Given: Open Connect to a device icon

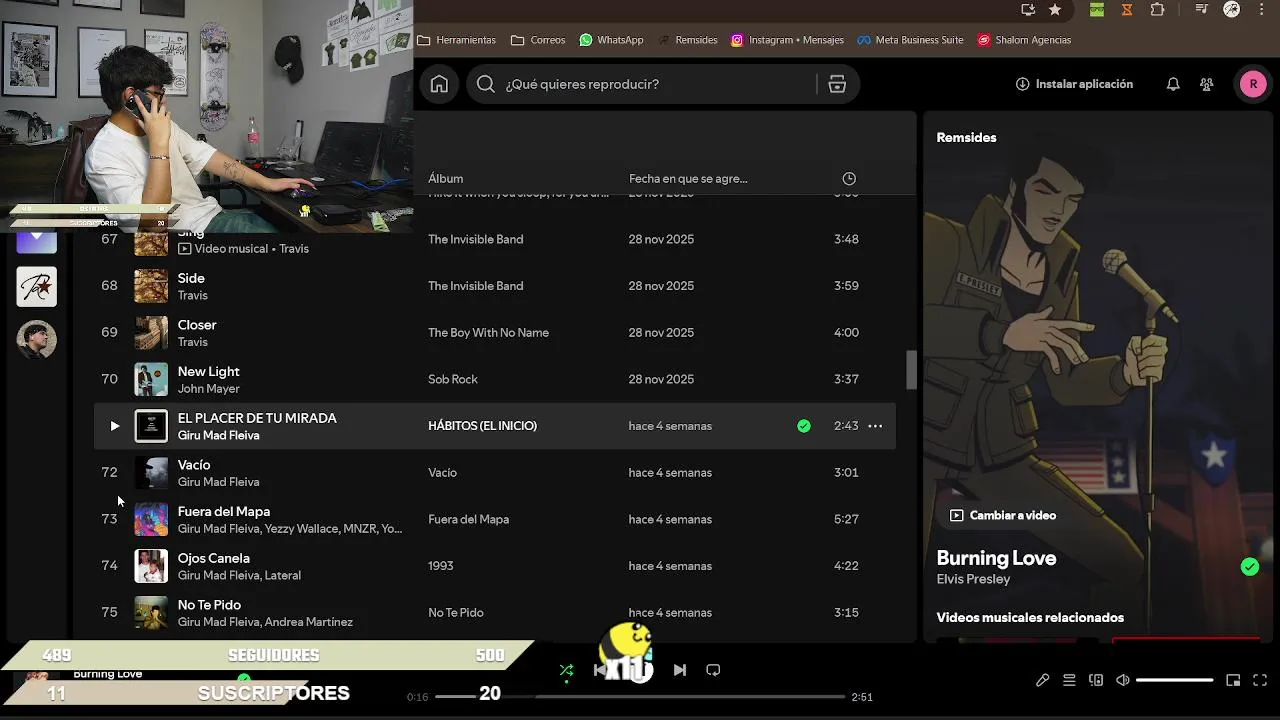Looking at the screenshot, I should point(1096,680).
